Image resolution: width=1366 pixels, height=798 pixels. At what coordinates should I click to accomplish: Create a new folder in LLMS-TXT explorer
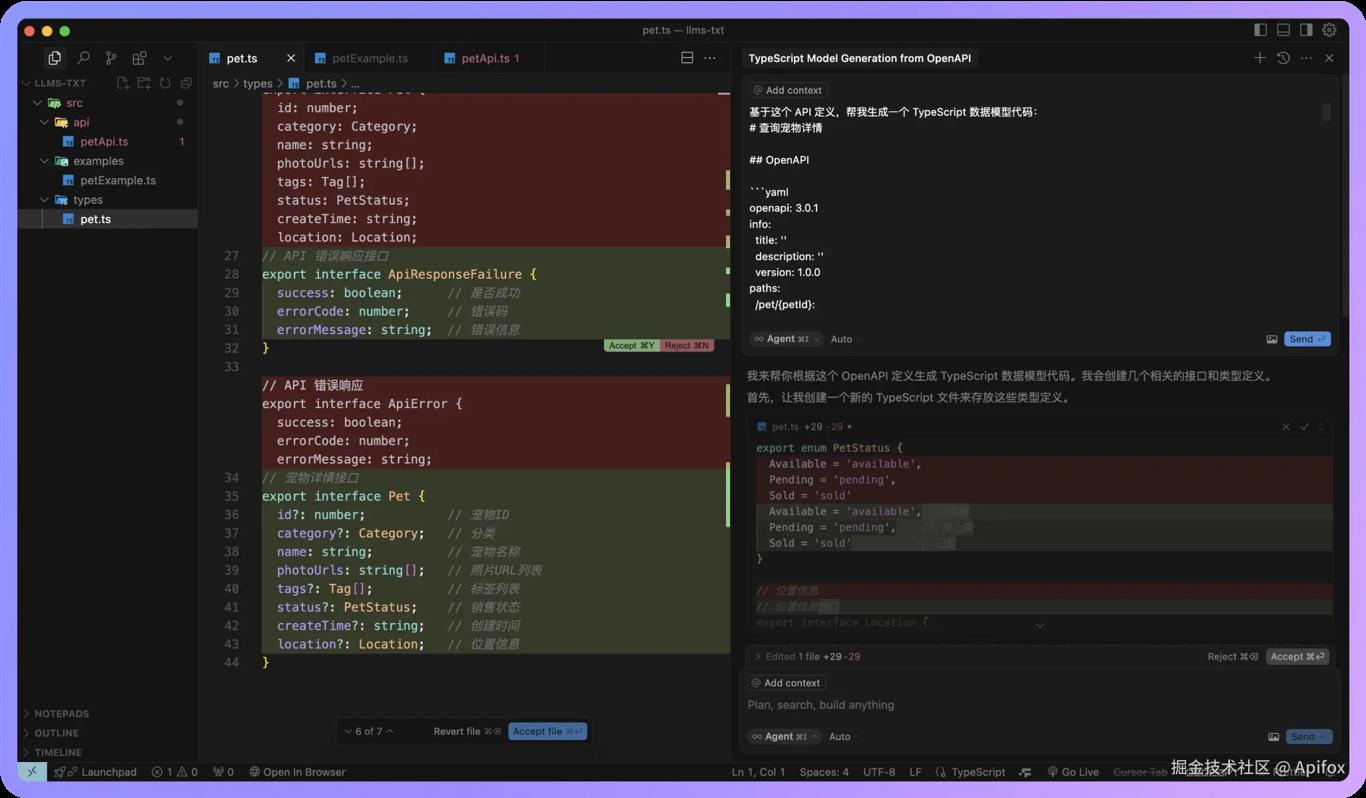pyautogui.click(x=144, y=83)
